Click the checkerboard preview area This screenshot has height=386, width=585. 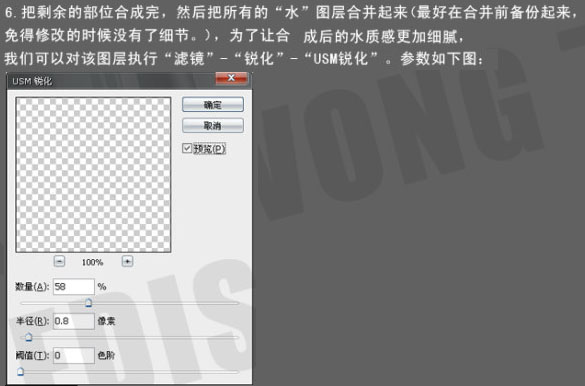(x=93, y=175)
